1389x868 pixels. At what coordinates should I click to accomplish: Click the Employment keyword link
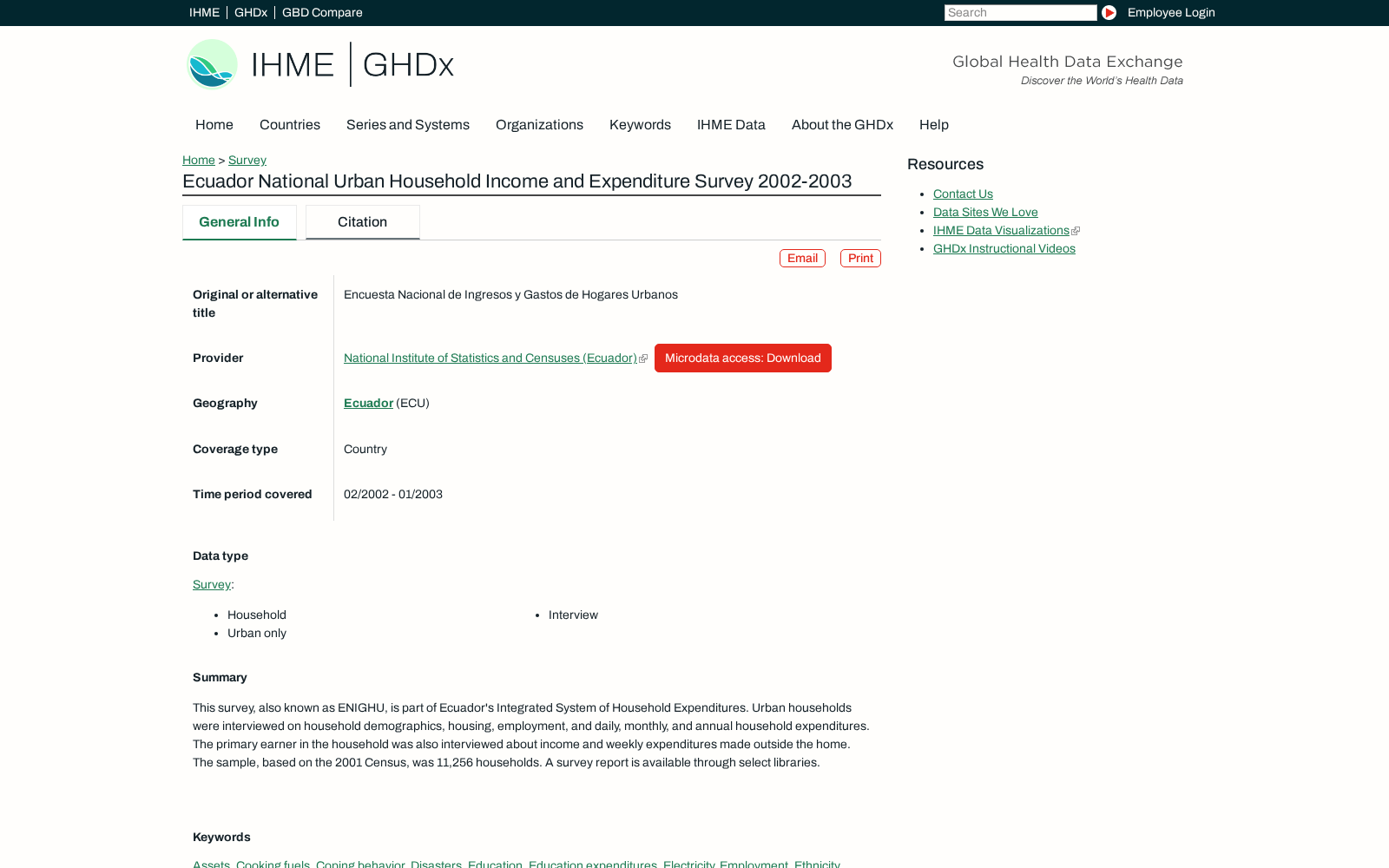tap(754, 864)
